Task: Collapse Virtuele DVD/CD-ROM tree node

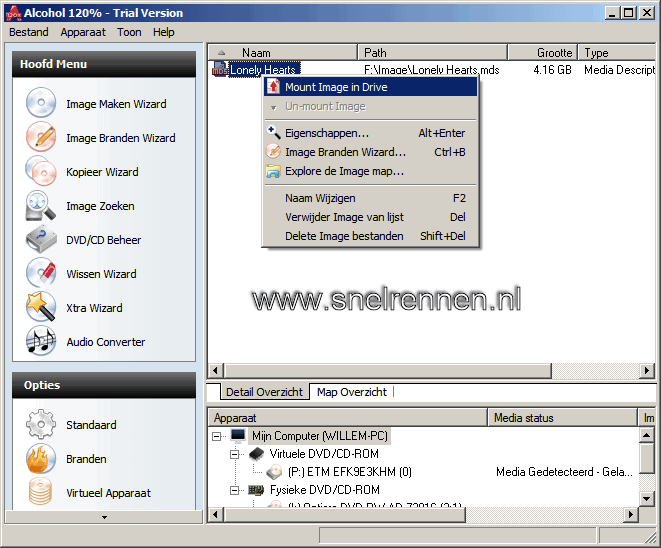Action: coord(234,454)
